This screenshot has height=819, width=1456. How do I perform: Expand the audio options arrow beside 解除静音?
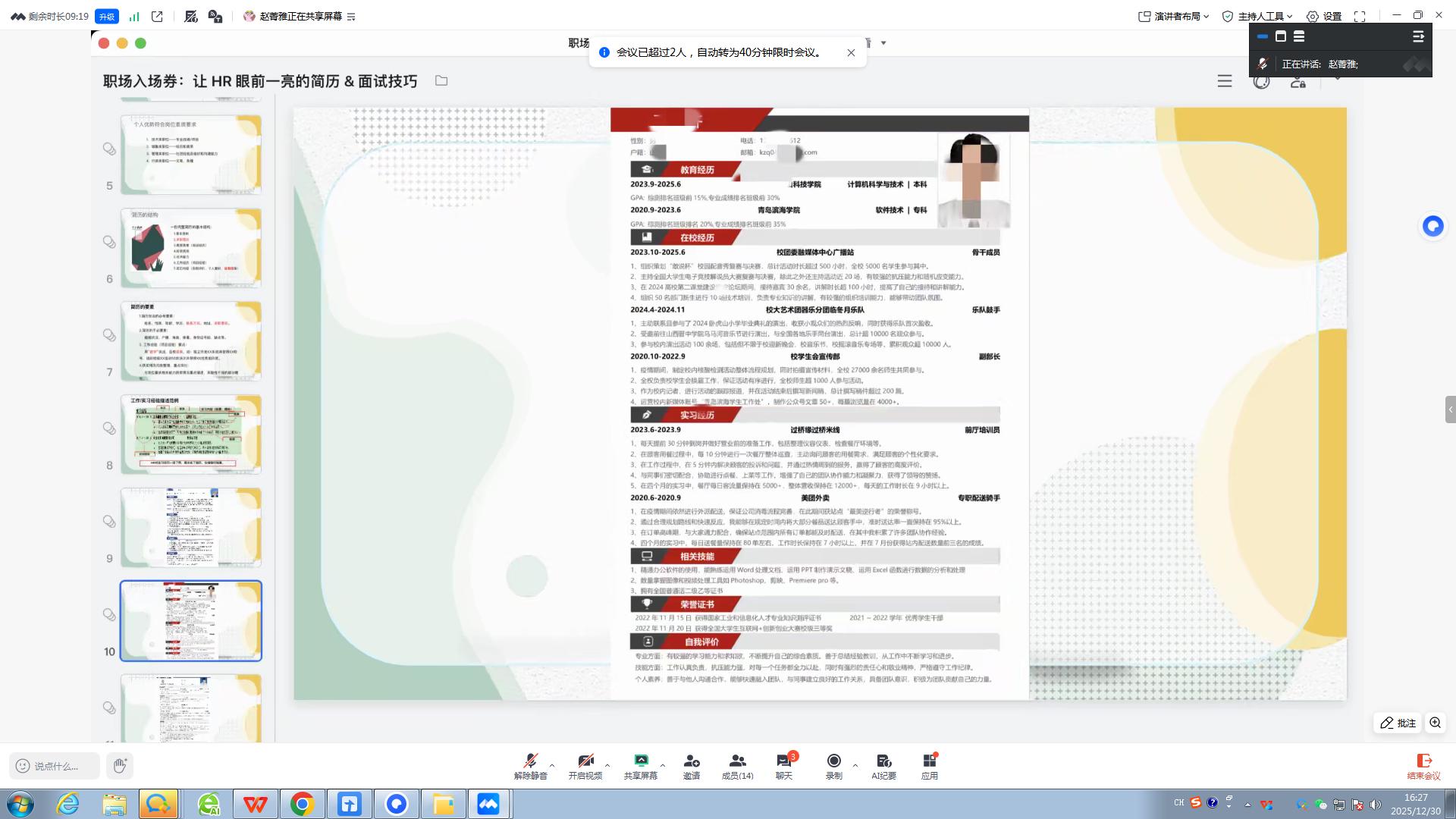pyautogui.click(x=552, y=765)
